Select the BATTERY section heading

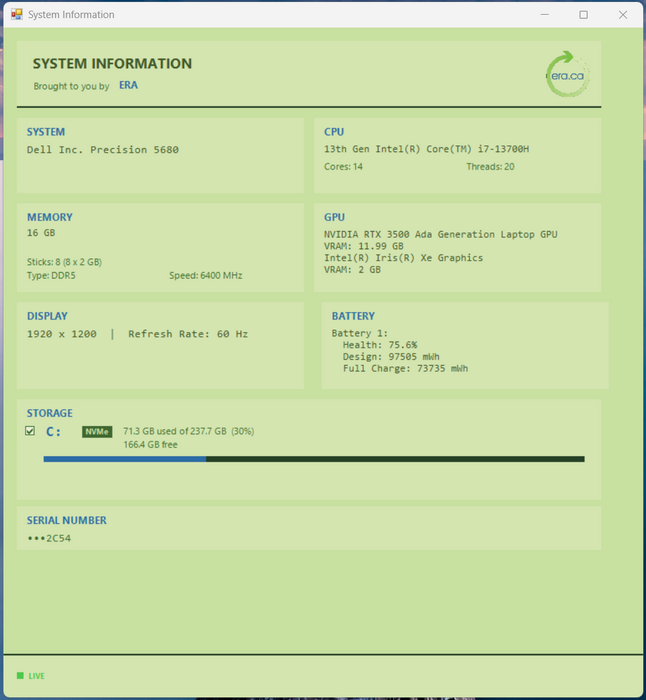click(353, 316)
